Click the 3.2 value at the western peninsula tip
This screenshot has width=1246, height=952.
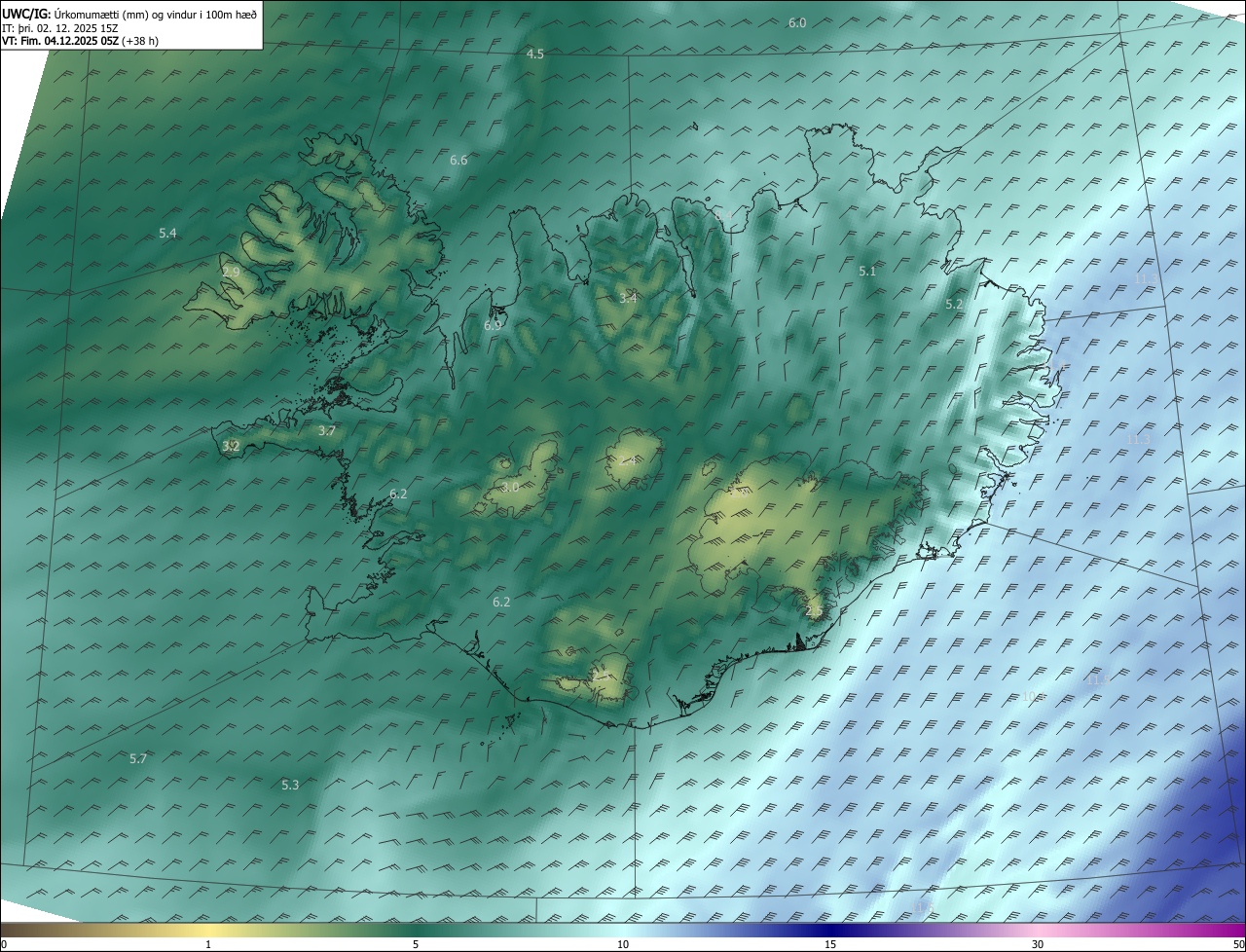coord(231,447)
